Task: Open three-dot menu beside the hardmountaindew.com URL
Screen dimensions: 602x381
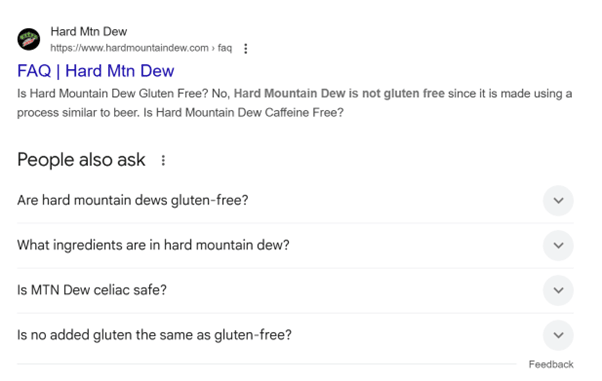Action: [246, 48]
